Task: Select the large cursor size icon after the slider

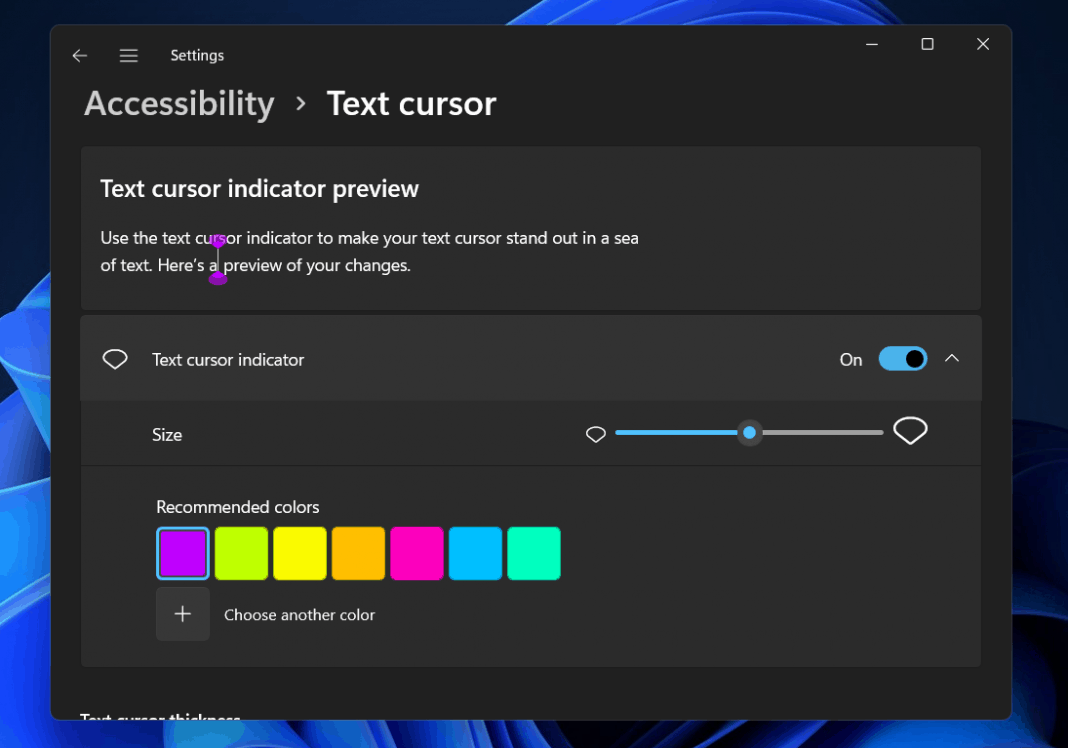Action: tap(910, 430)
